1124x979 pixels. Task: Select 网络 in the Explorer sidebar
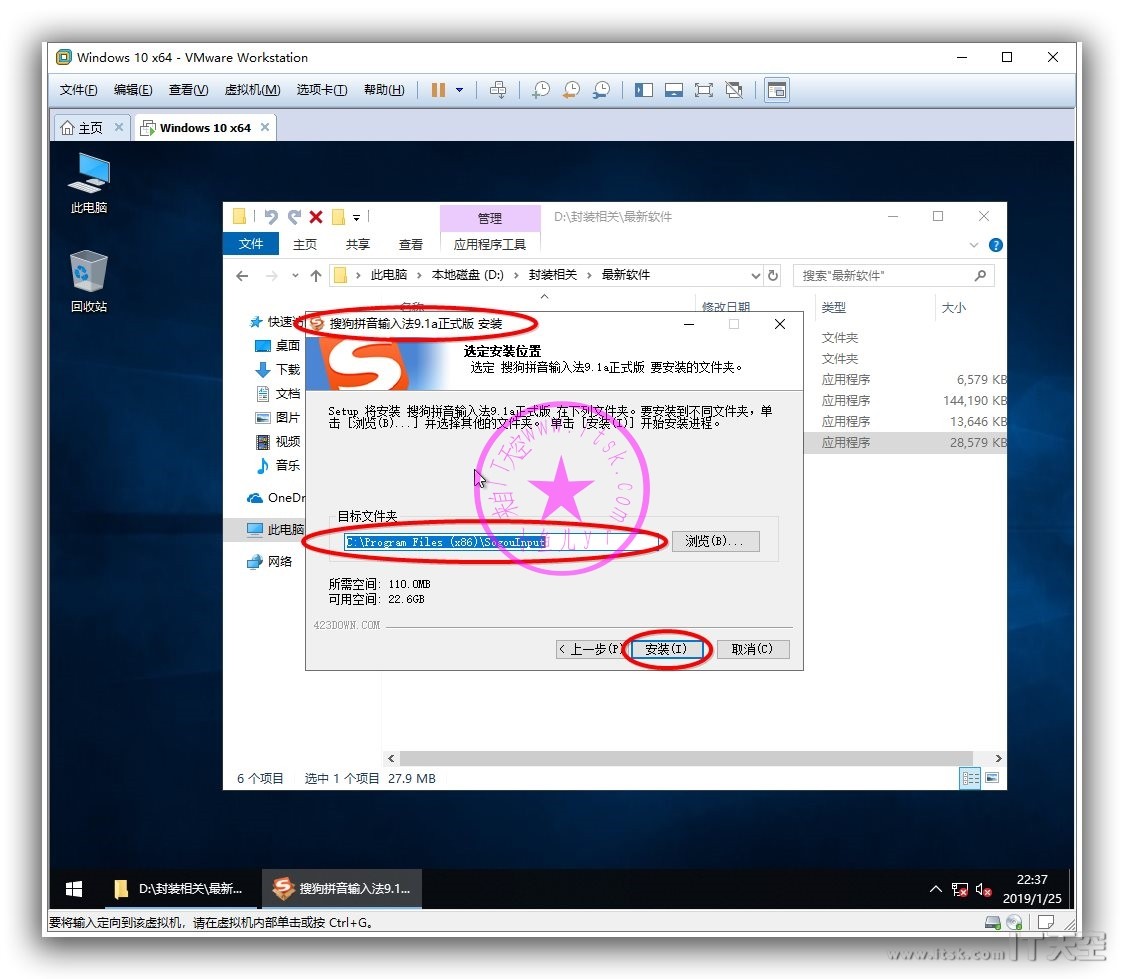(271, 561)
